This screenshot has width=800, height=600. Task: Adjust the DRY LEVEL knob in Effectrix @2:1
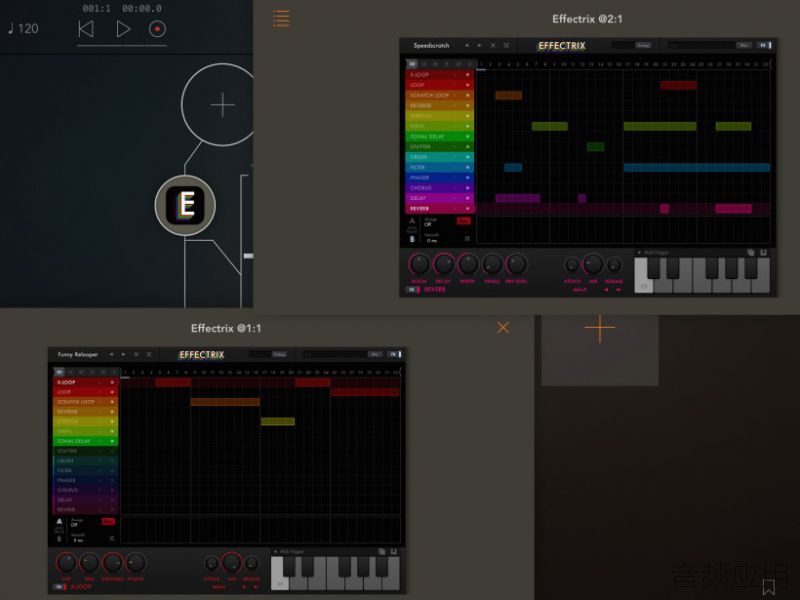[516, 264]
